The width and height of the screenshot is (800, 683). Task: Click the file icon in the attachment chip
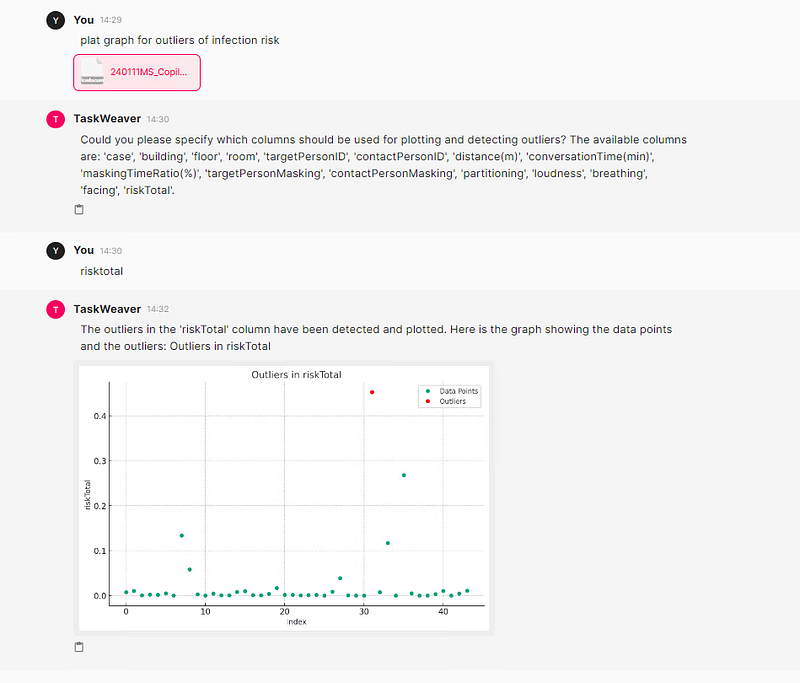pyautogui.click(x=92, y=72)
